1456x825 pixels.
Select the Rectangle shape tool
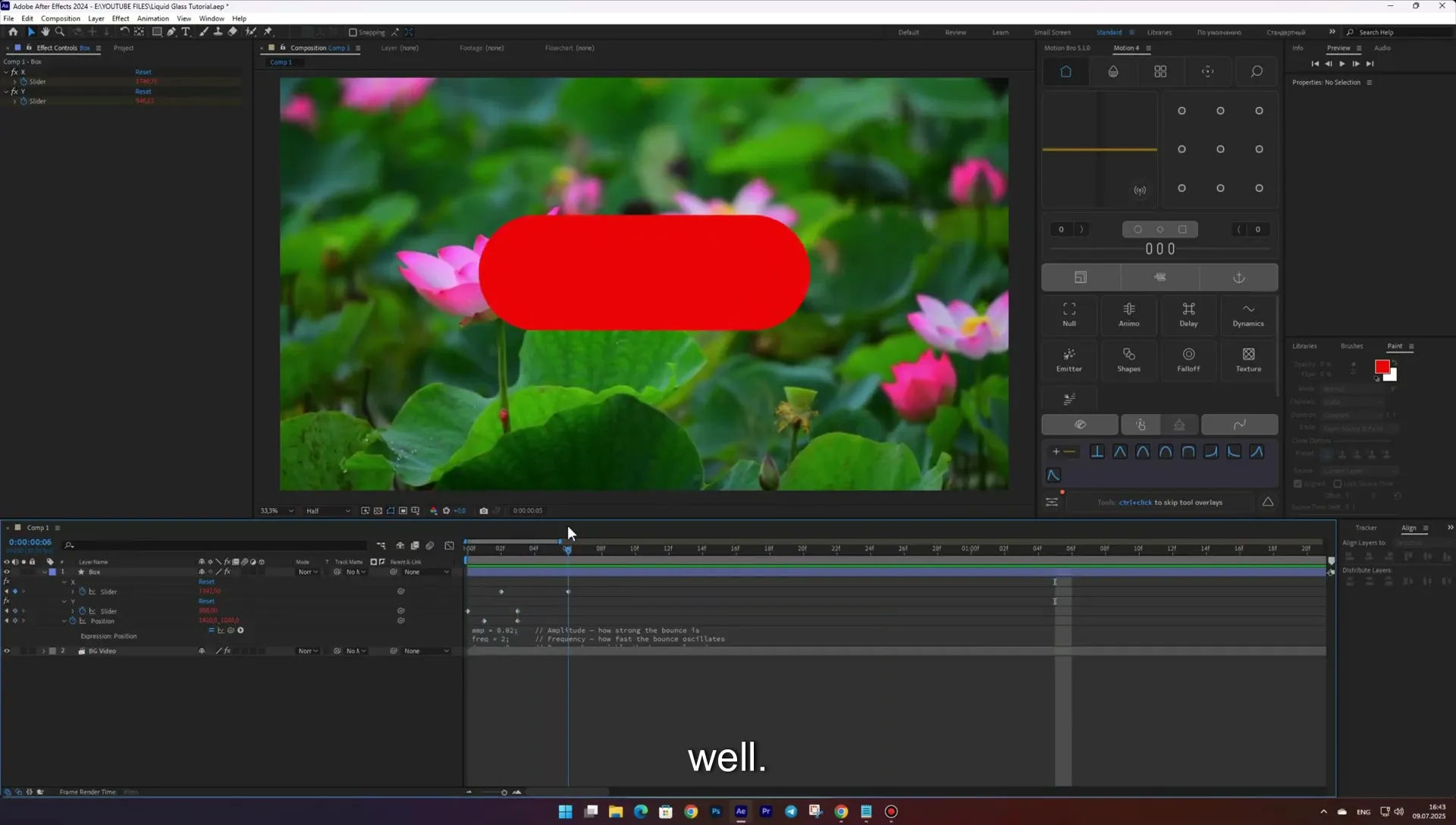point(157,32)
